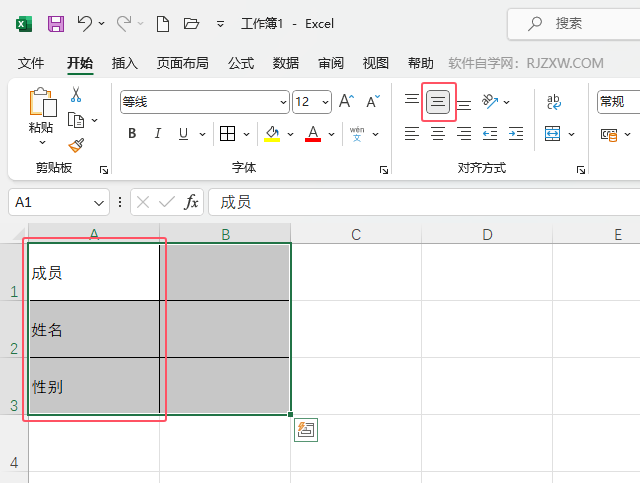The height and width of the screenshot is (483, 640).
Task: Select cell containing 姓名
Action: (x=94, y=329)
